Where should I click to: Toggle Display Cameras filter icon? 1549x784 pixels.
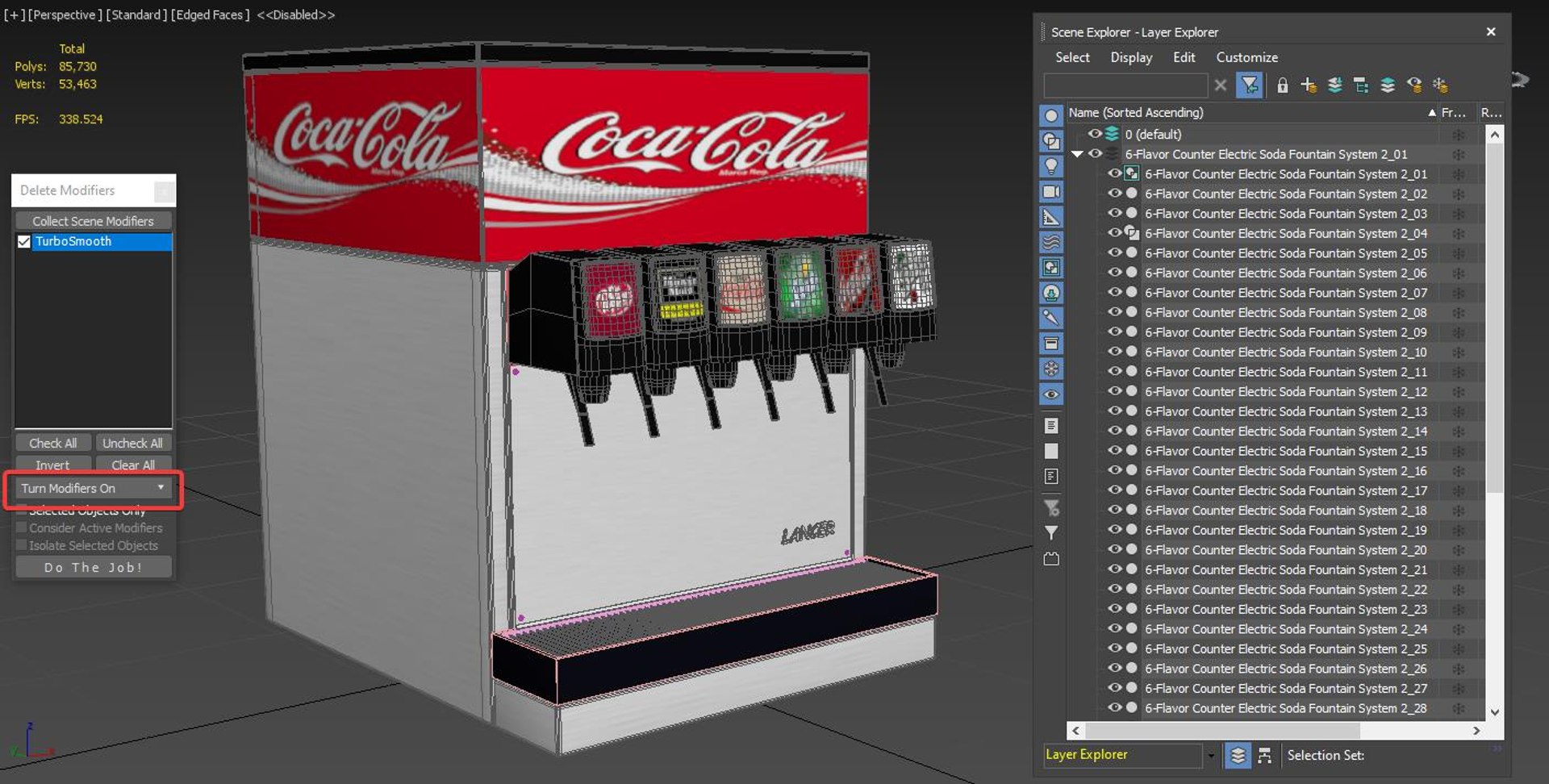click(1051, 192)
